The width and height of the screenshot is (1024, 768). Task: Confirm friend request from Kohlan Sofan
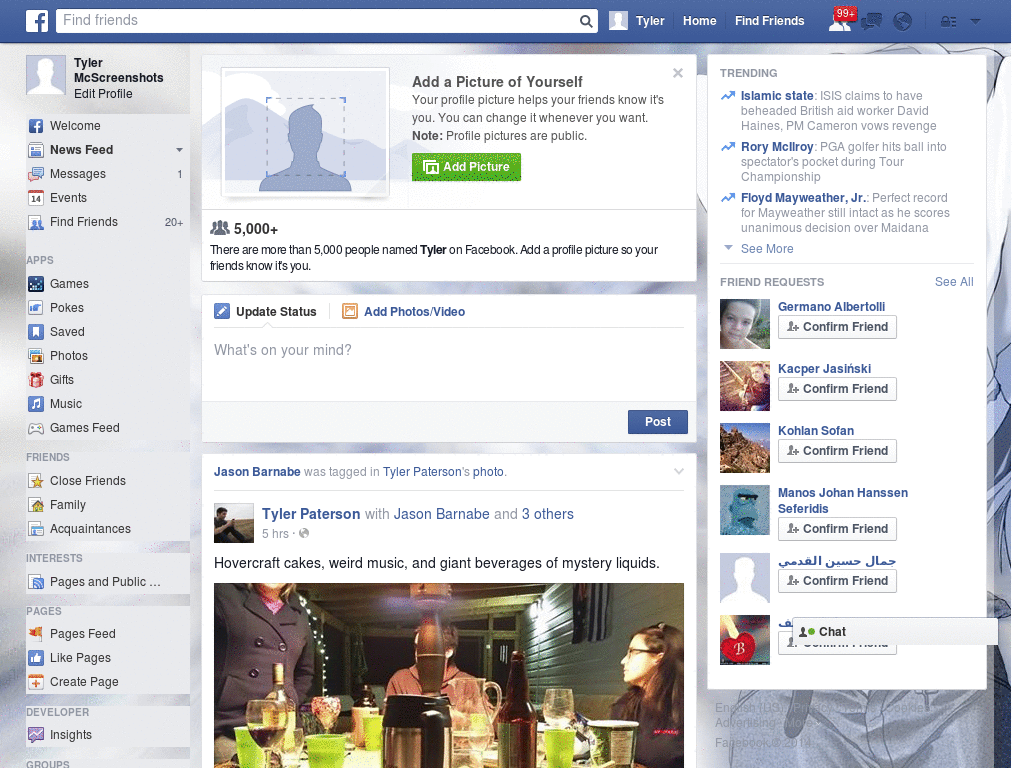click(x=837, y=451)
